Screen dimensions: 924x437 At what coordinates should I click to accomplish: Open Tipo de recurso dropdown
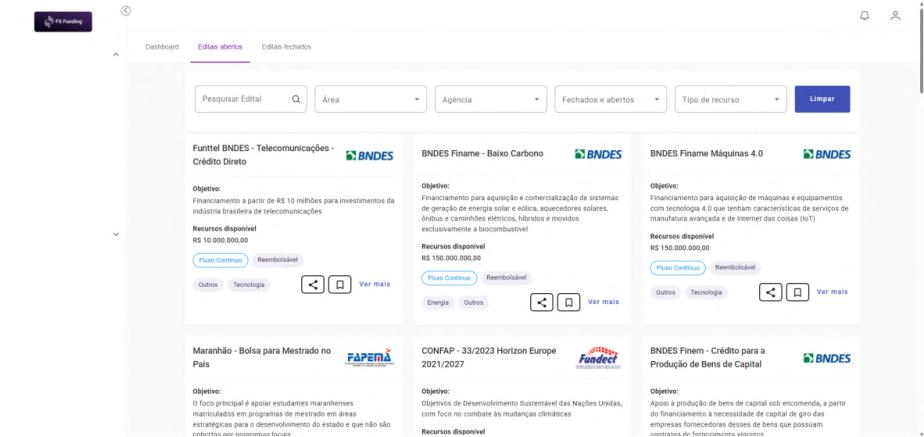[x=731, y=99]
